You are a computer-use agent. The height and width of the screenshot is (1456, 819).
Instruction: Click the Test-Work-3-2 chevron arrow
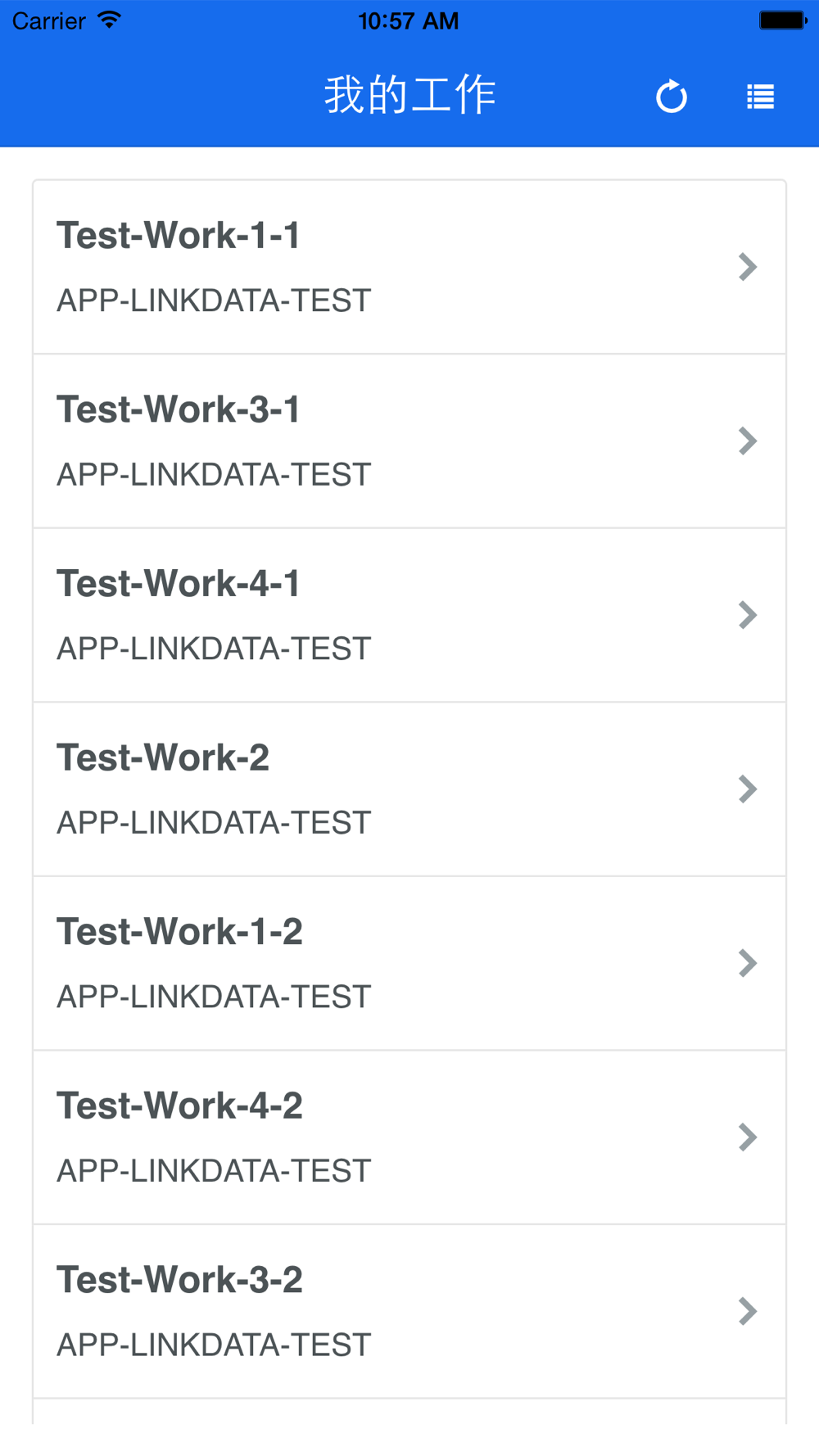click(747, 1311)
